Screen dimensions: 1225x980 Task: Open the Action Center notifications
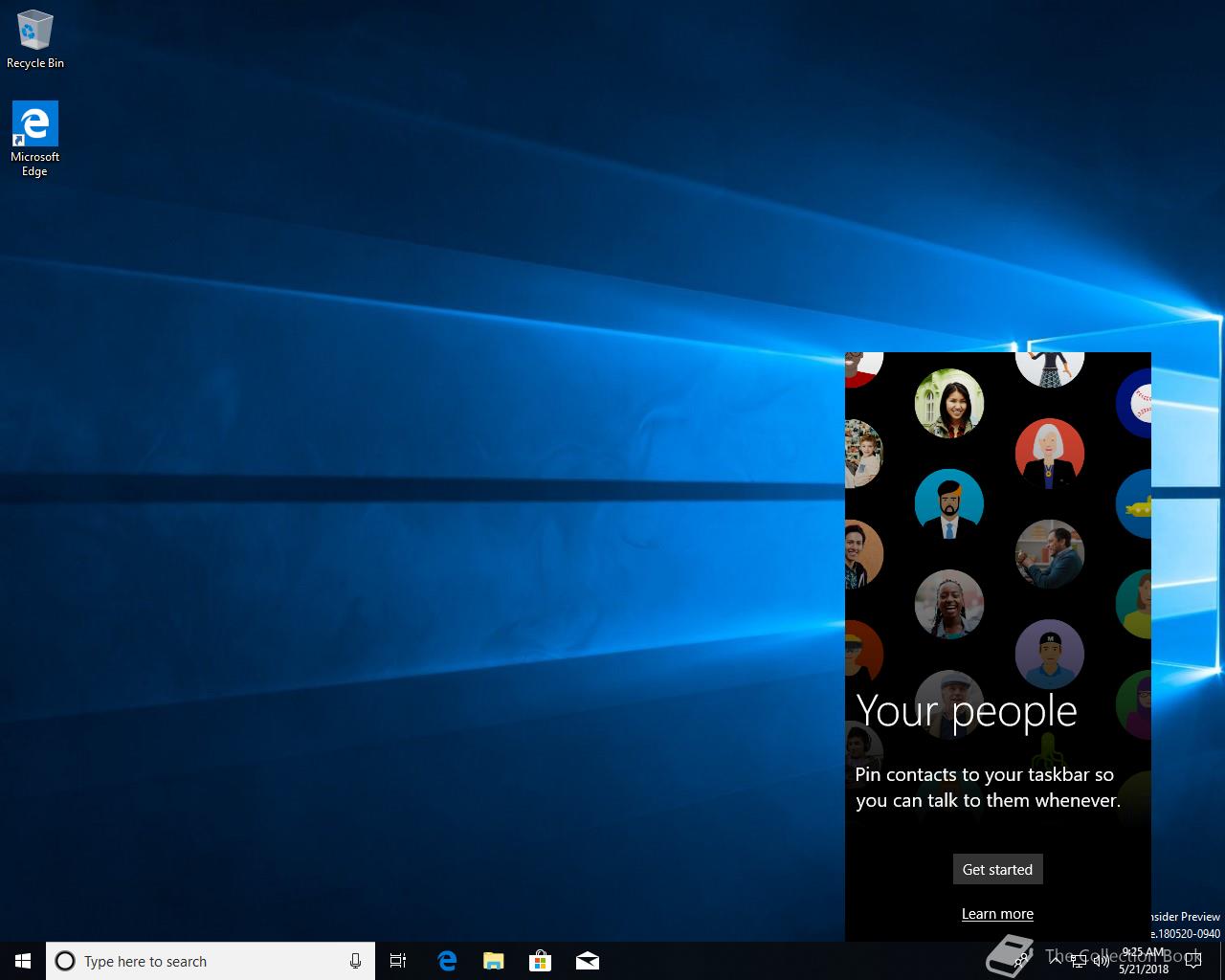pos(1193,961)
